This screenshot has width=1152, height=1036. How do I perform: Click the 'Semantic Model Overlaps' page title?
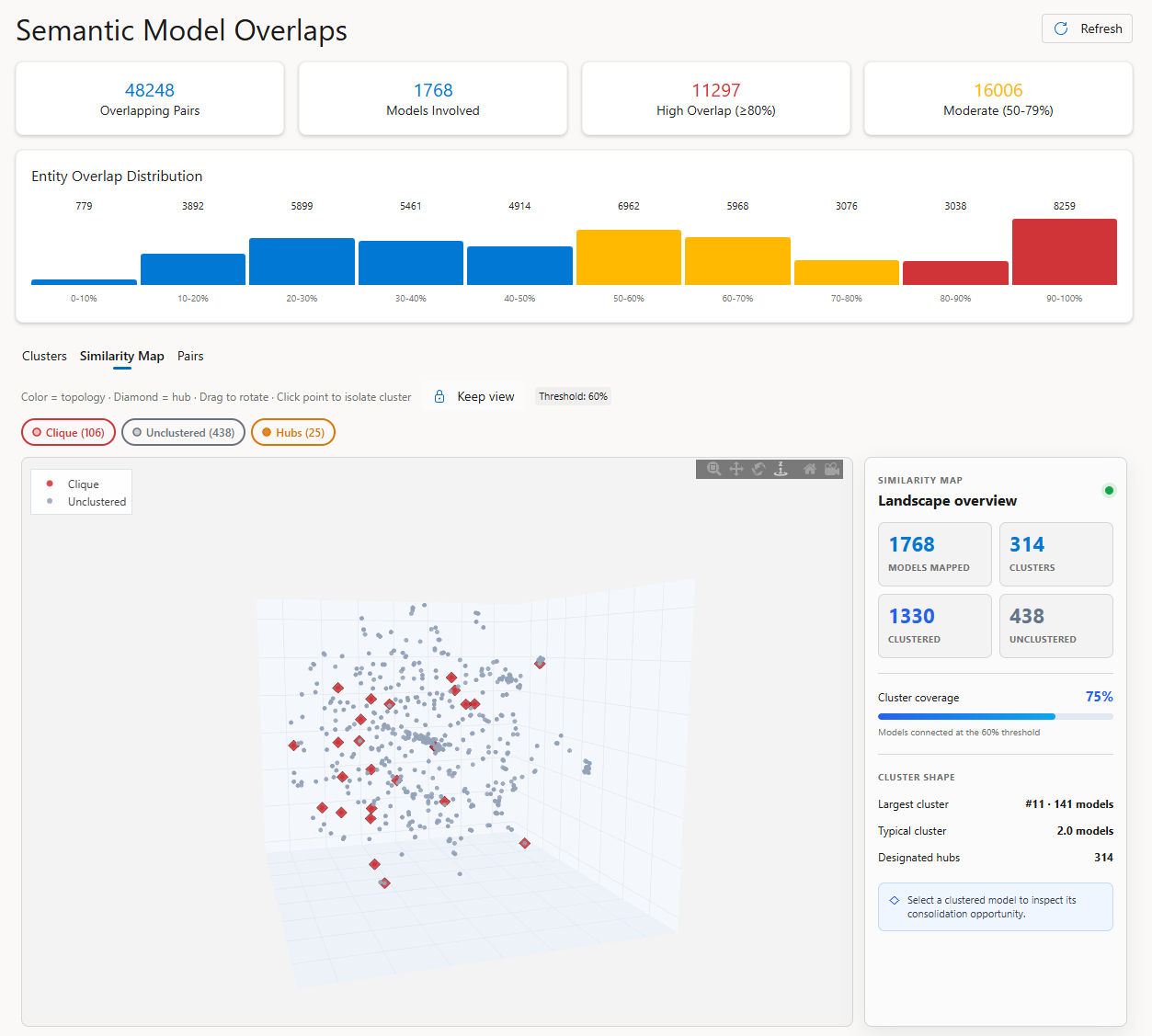click(x=182, y=30)
